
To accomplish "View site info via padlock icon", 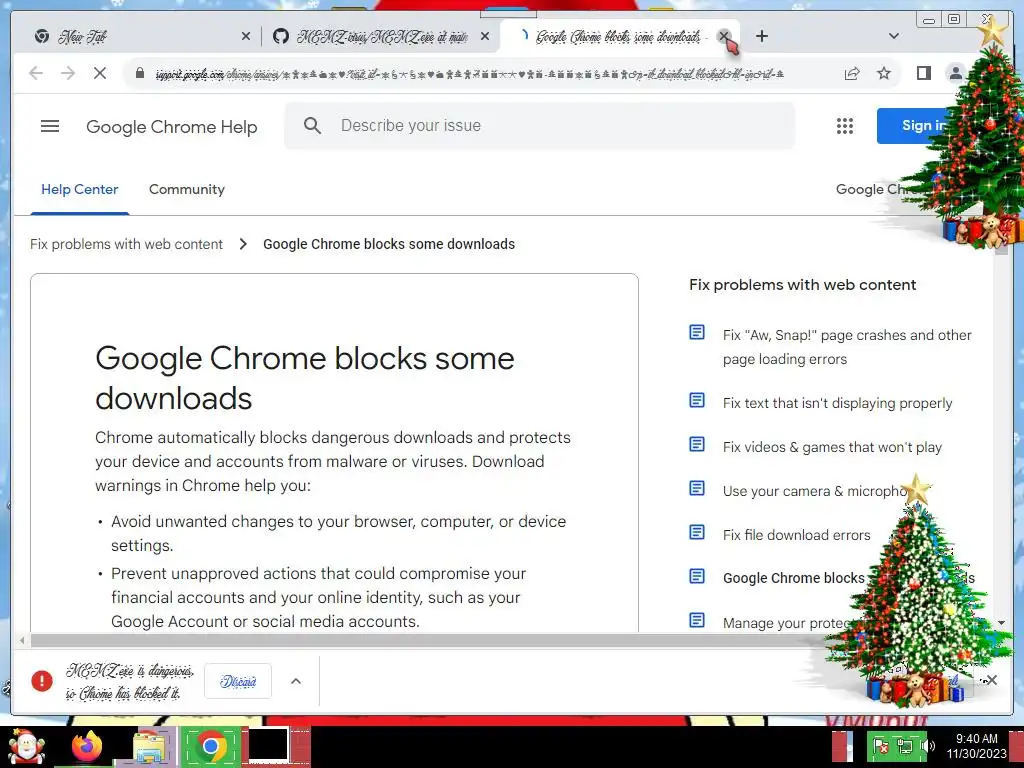I will coord(139,73).
